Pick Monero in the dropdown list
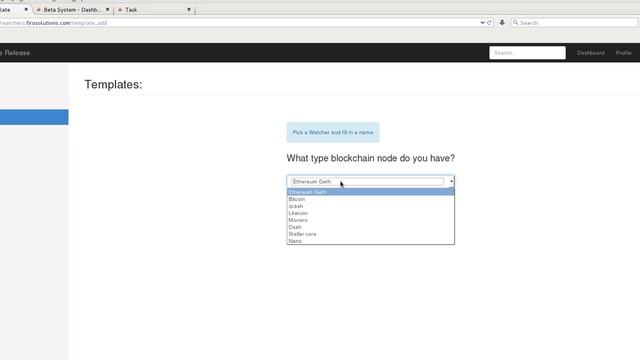Image resolution: width=640 pixels, height=360 pixels. [x=371, y=220]
